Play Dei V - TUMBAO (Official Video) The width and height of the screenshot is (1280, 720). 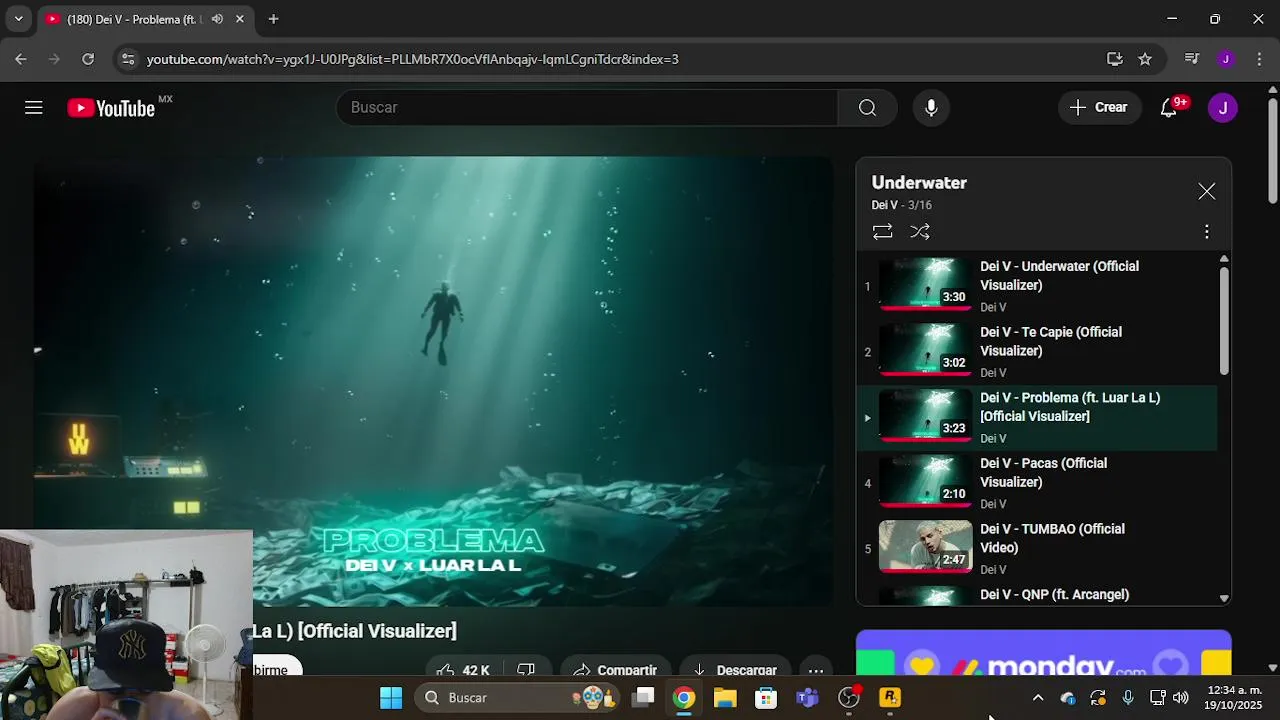1038,549
